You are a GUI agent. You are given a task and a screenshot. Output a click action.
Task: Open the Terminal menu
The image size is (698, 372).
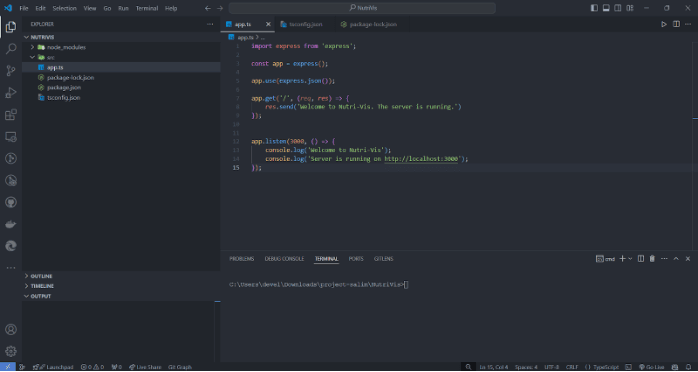pyautogui.click(x=146, y=8)
